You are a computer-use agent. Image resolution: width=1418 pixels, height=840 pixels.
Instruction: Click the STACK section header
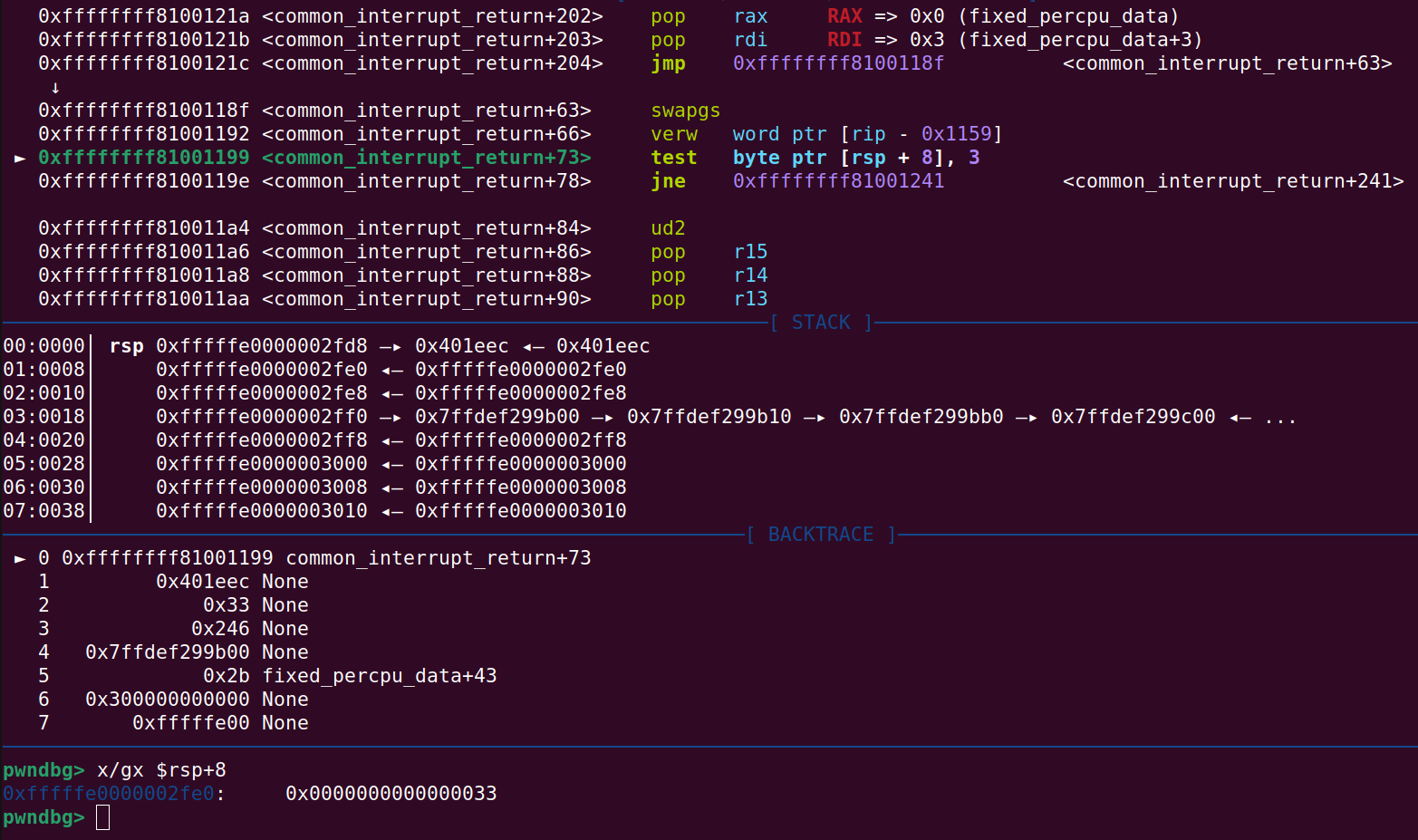[x=821, y=323]
